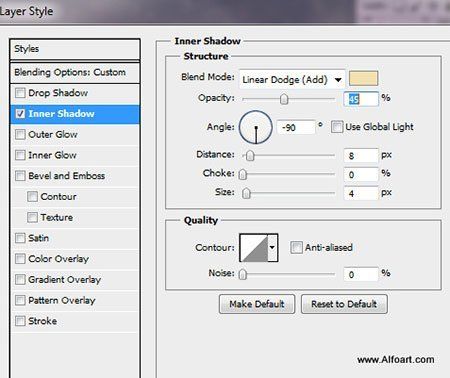450x378 pixels.
Task: Uncheck the Inner Shadow checkbox
Action: [20, 114]
